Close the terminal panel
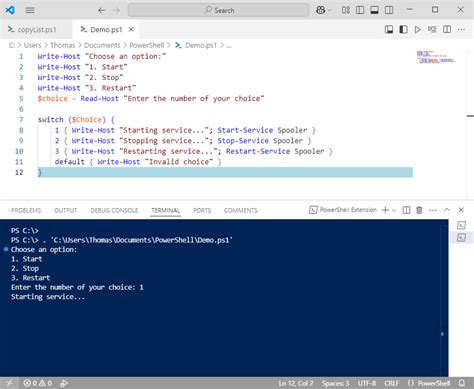Image resolution: width=474 pixels, height=389 pixels. coord(461,210)
